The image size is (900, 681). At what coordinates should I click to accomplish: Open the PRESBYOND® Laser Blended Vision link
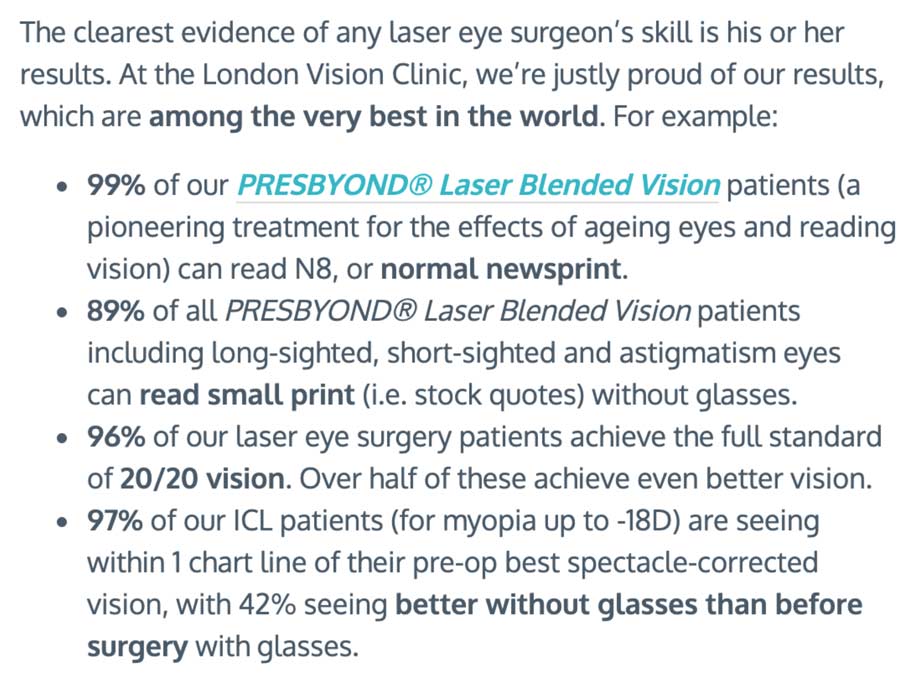[478, 185]
